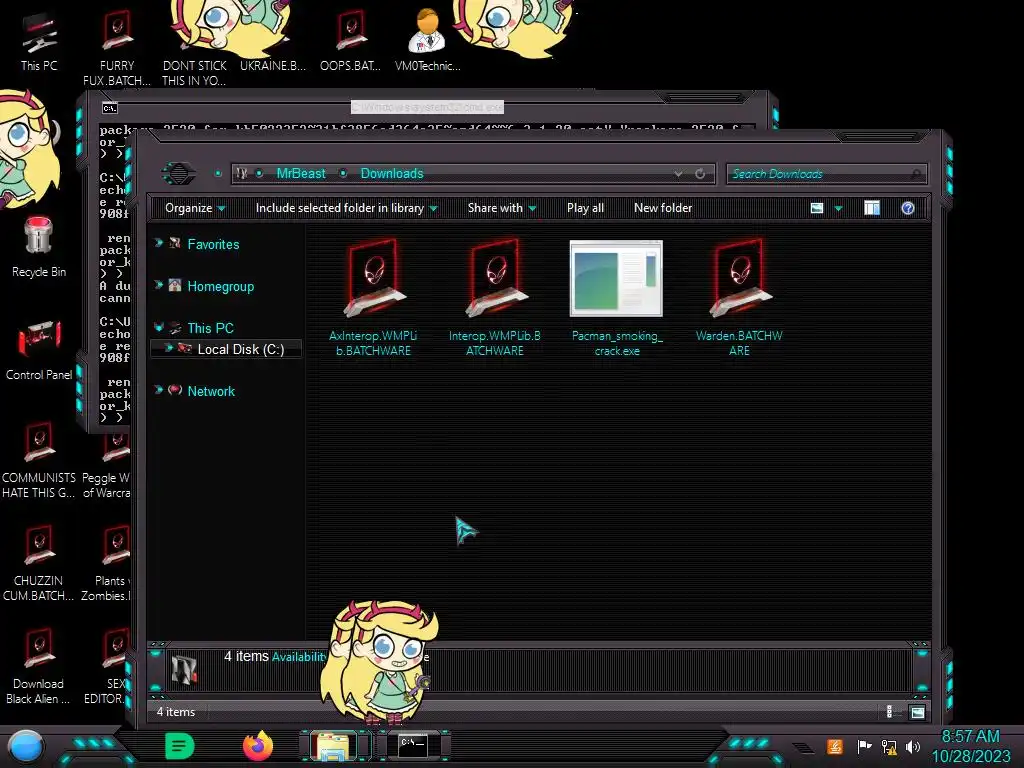Image resolution: width=1024 pixels, height=768 pixels.
Task: Click the Explorer back/forward navigation emblem
Action: click(178, 174)
